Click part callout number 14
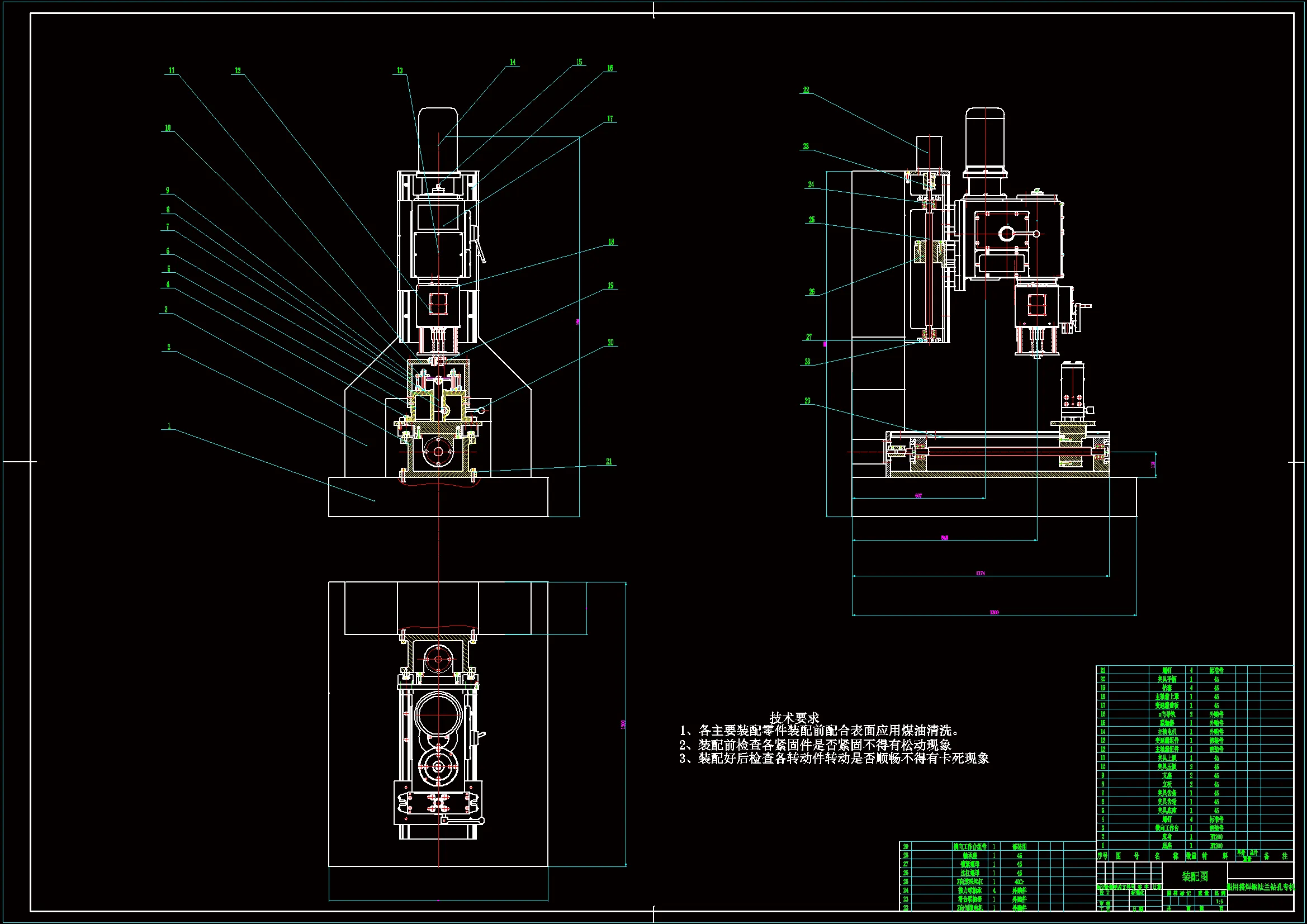This screenshot has height=924, width=1307. coord(512,62)
